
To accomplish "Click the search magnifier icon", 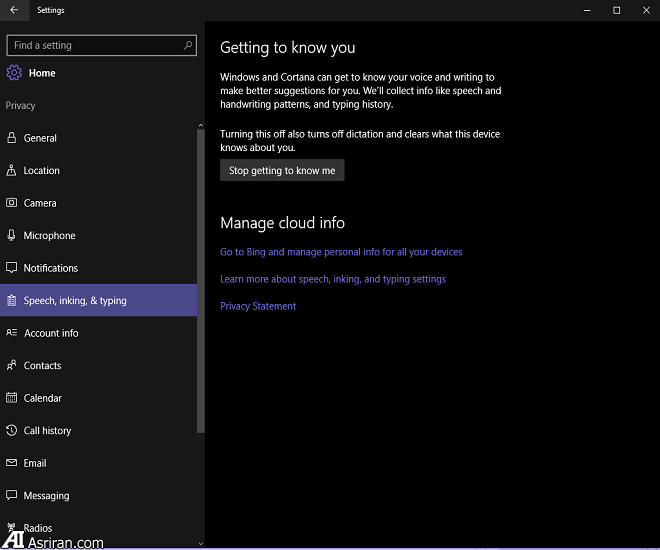I will (x=188, y=45).
